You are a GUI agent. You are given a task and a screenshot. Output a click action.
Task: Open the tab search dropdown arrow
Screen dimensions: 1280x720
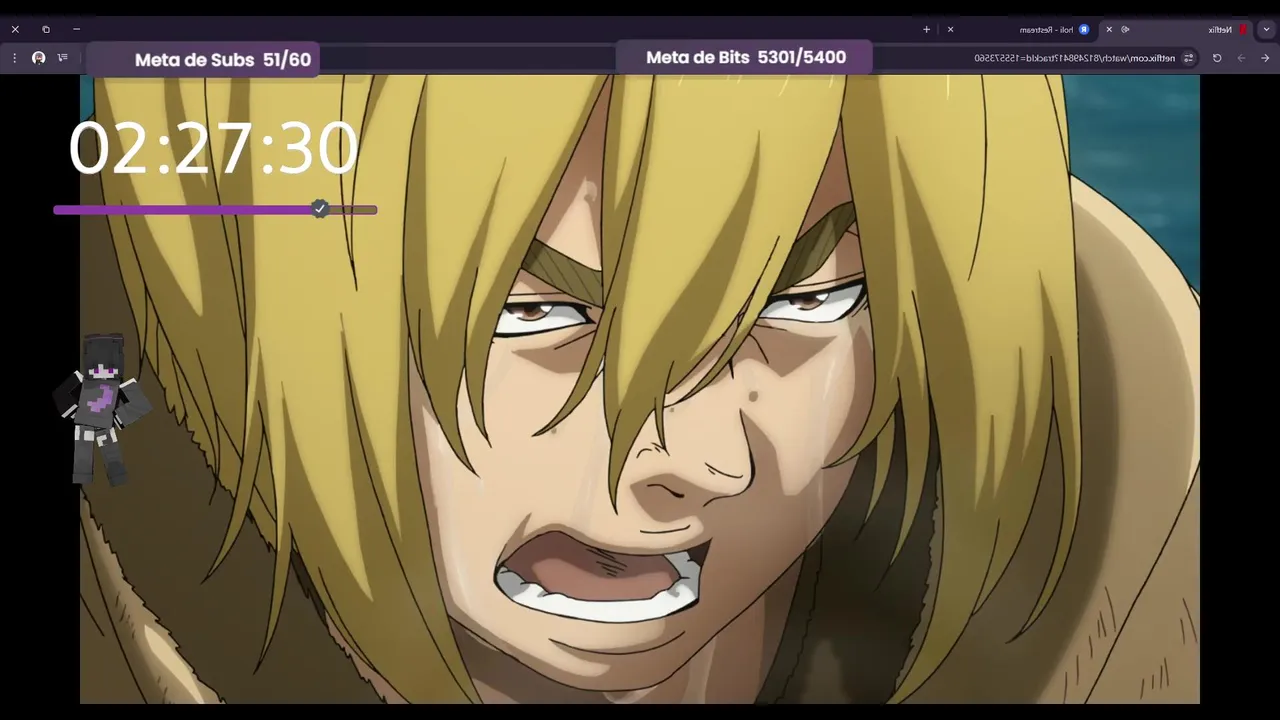coord(1267,30)
